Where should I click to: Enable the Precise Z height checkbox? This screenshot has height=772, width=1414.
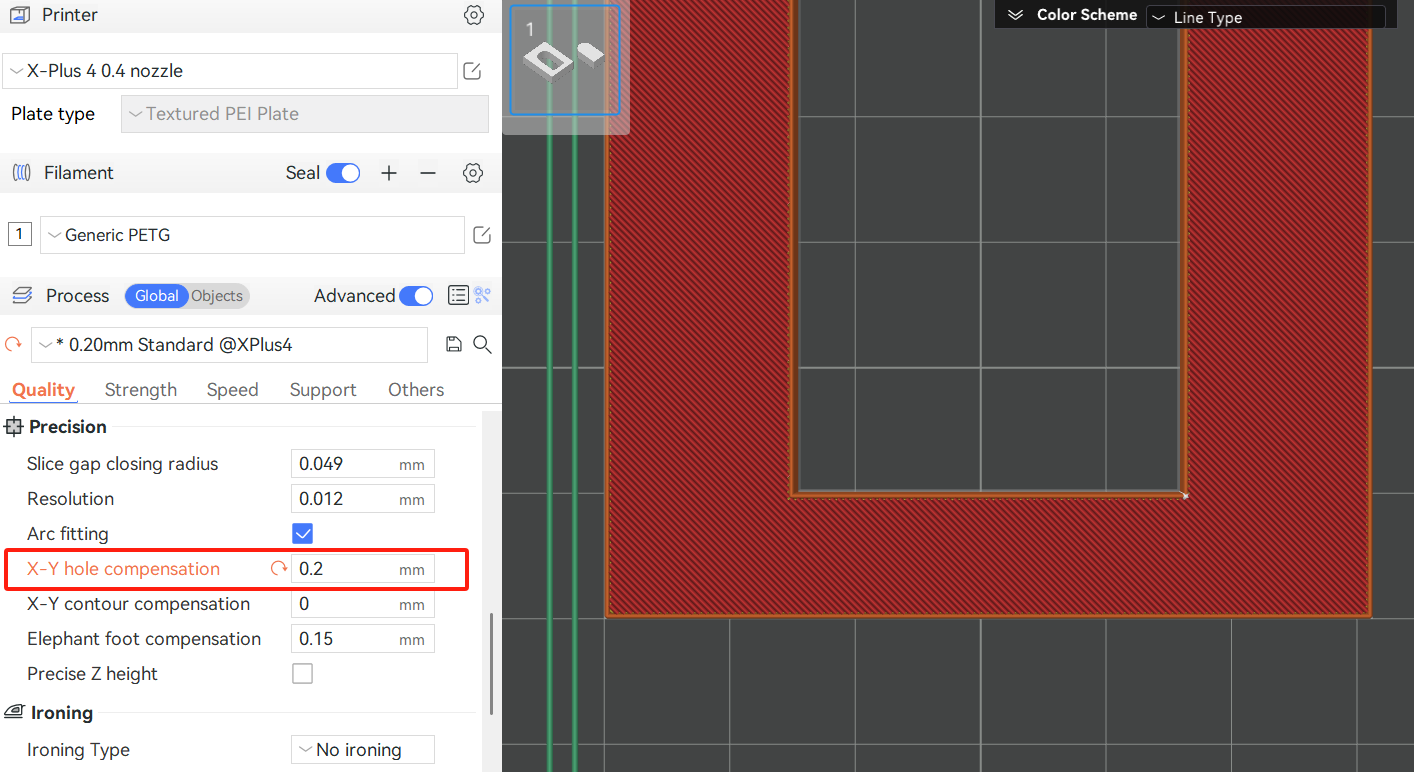(302, 674)
